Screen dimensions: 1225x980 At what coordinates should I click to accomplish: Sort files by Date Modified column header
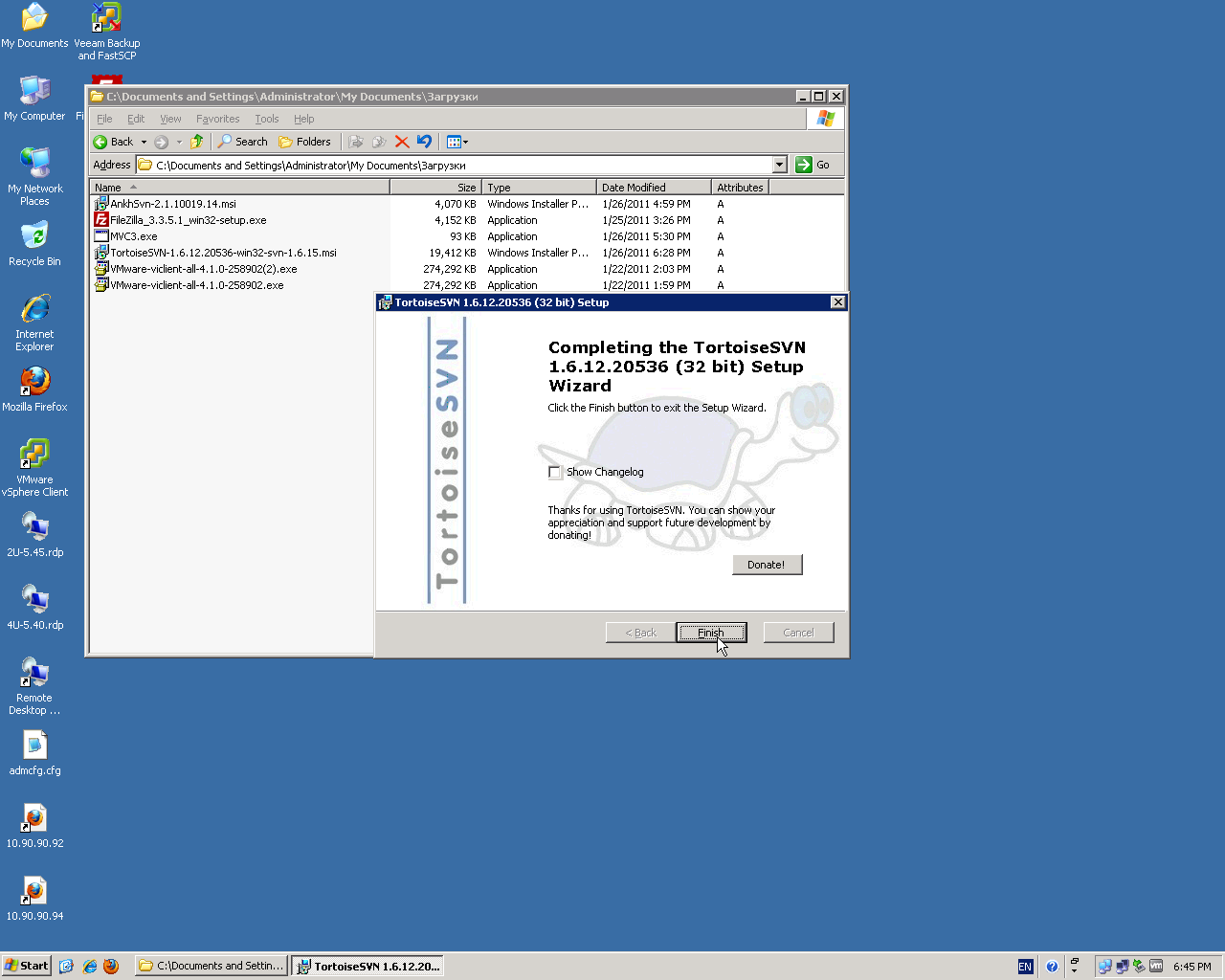pos(654,188)
